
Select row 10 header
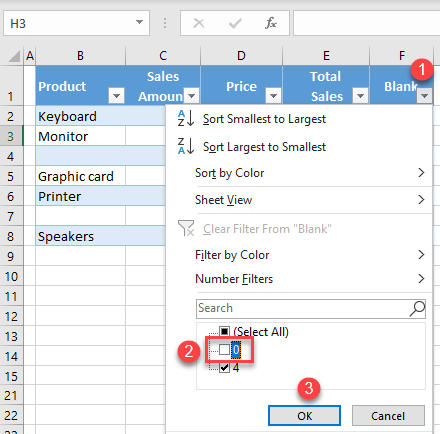click(x=11, y=276)
